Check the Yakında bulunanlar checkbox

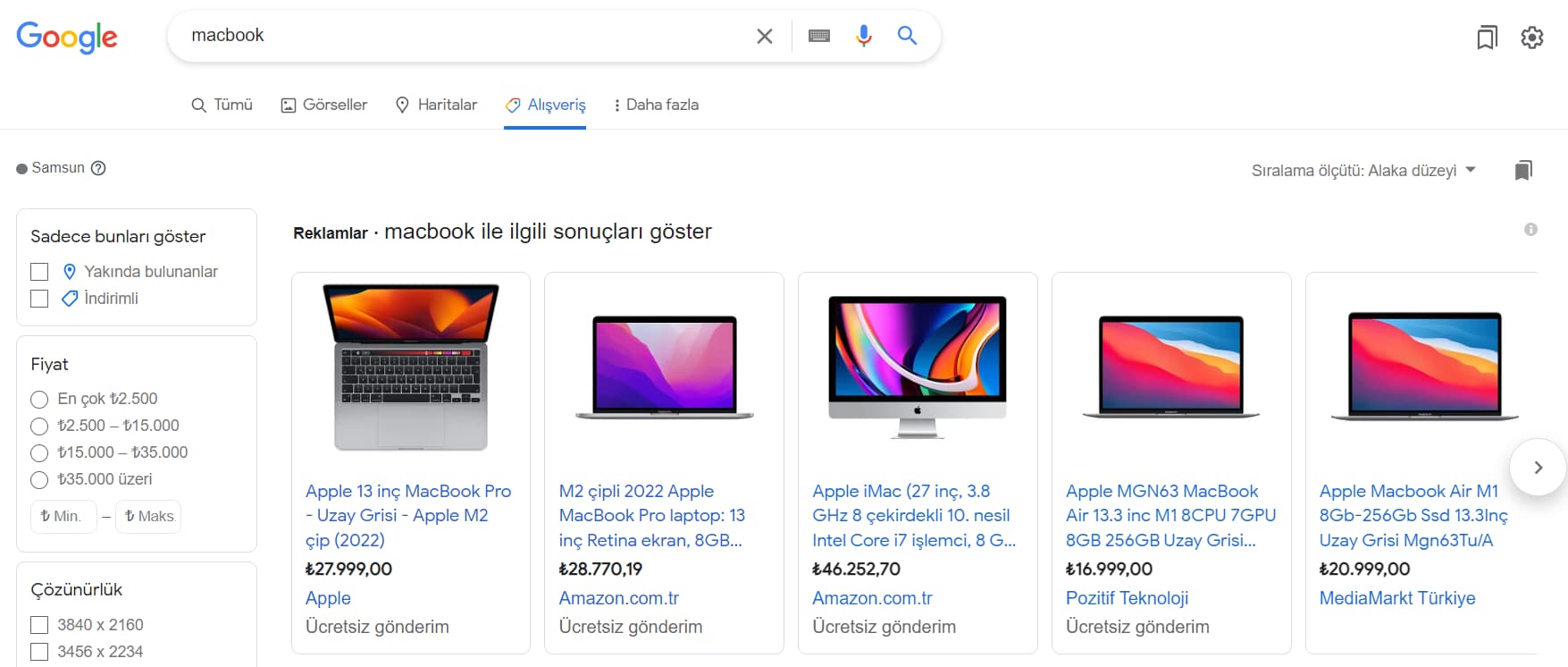(39, 272)
